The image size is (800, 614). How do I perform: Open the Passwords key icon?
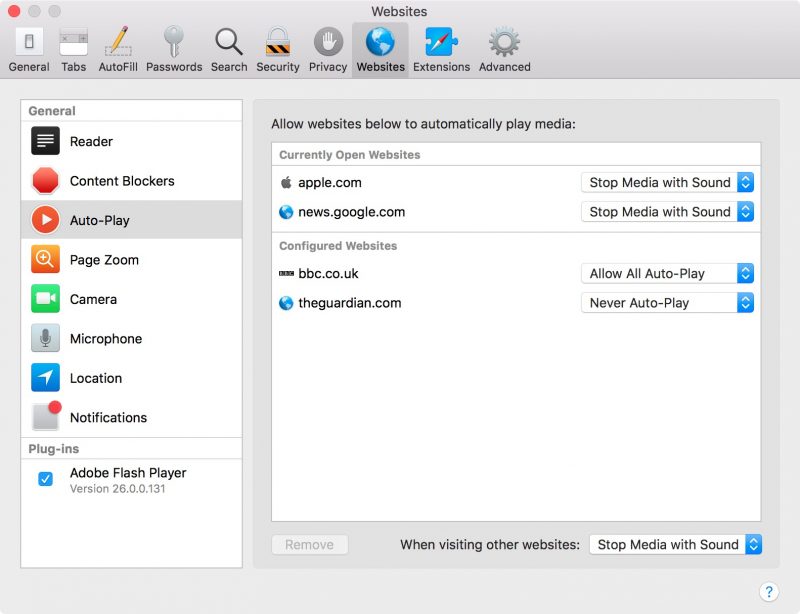coord(174,49)
